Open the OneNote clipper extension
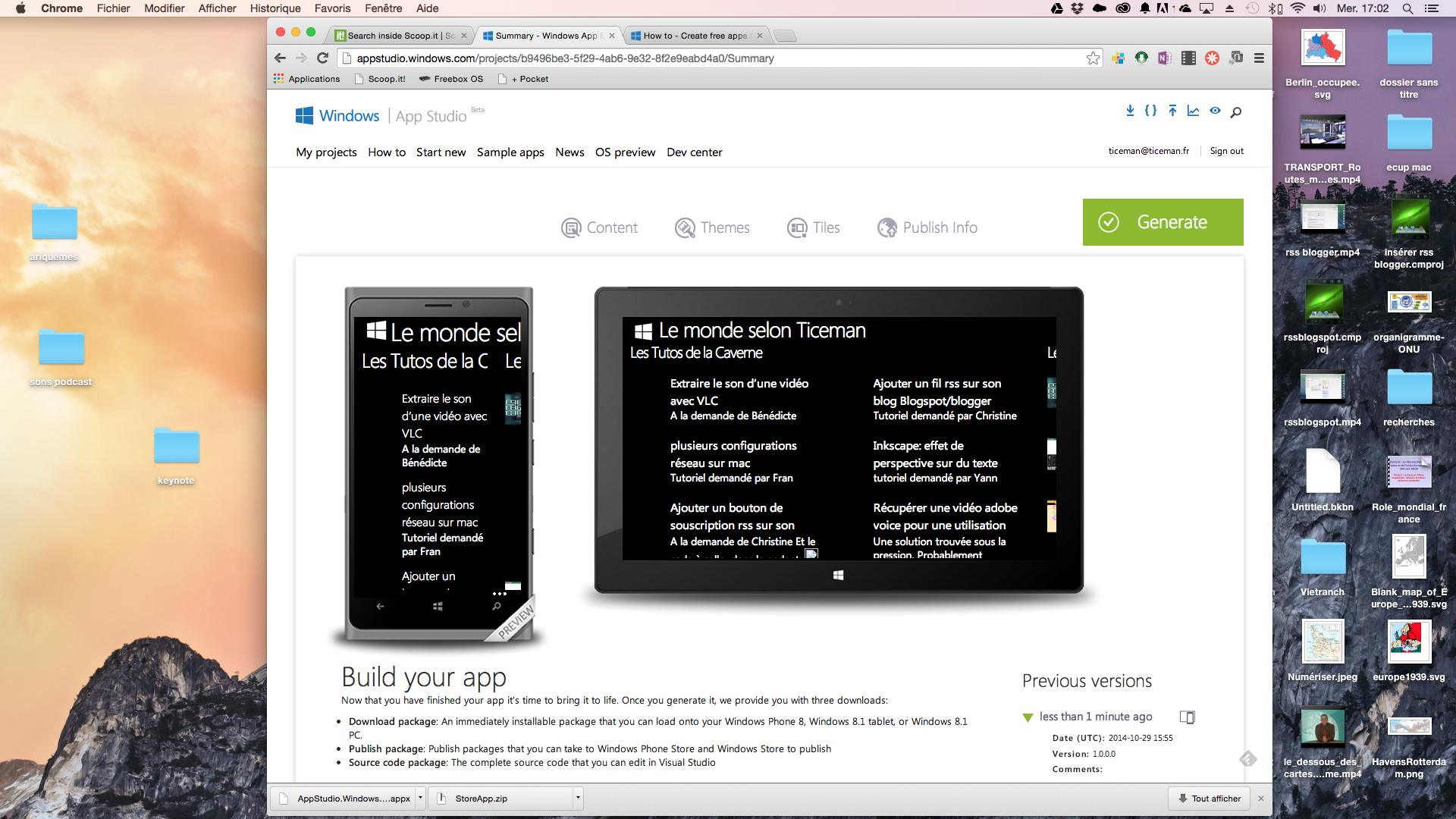Image resolution: width=1456 pixels, height=819 pixels. [x=1165, y=58]
